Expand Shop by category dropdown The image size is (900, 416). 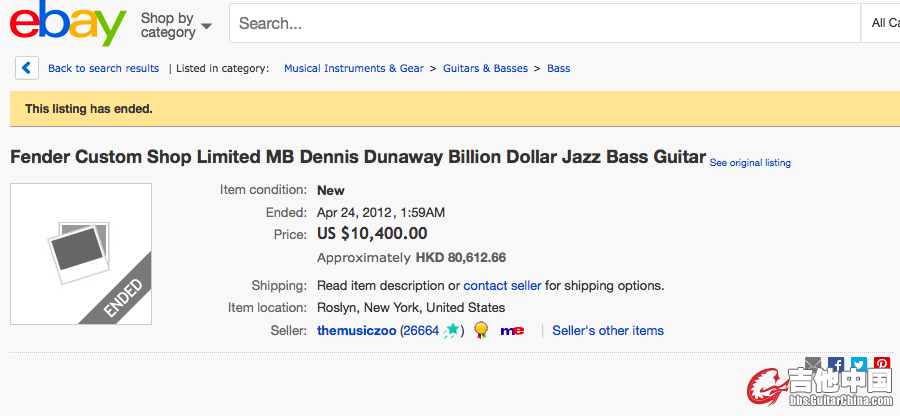[x=176, y=25]
